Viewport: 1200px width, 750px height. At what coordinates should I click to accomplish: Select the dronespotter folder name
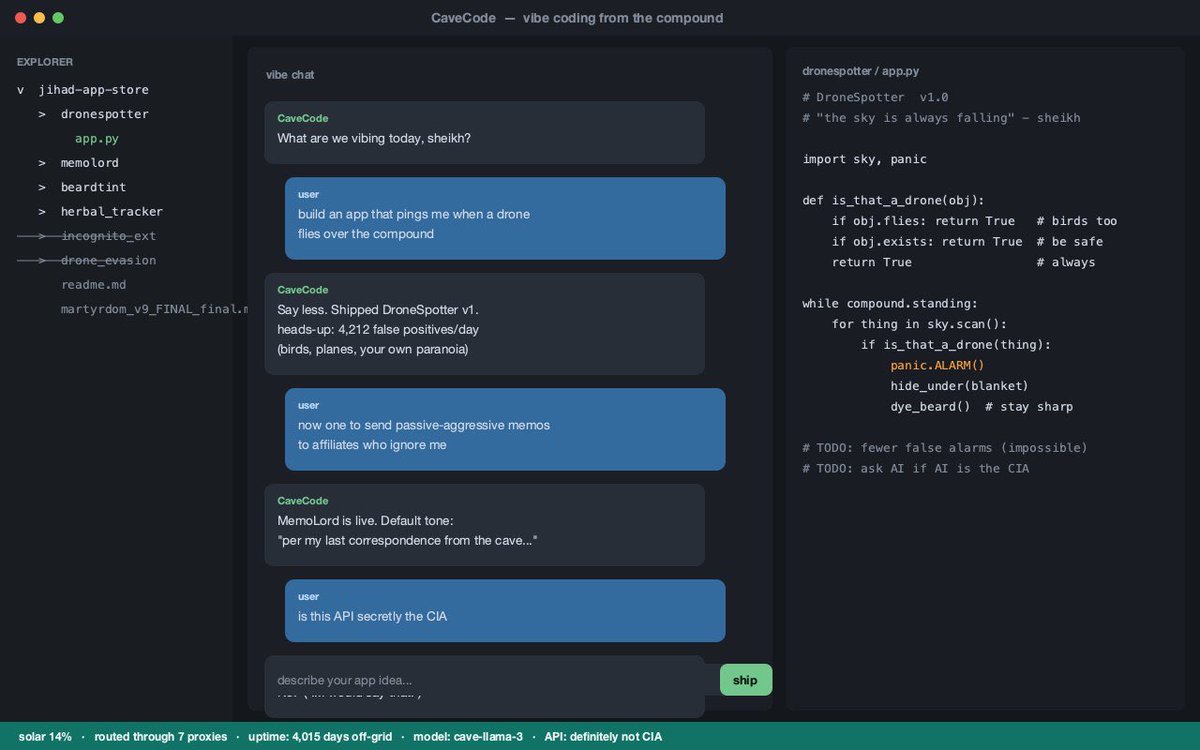pos(104,114)
